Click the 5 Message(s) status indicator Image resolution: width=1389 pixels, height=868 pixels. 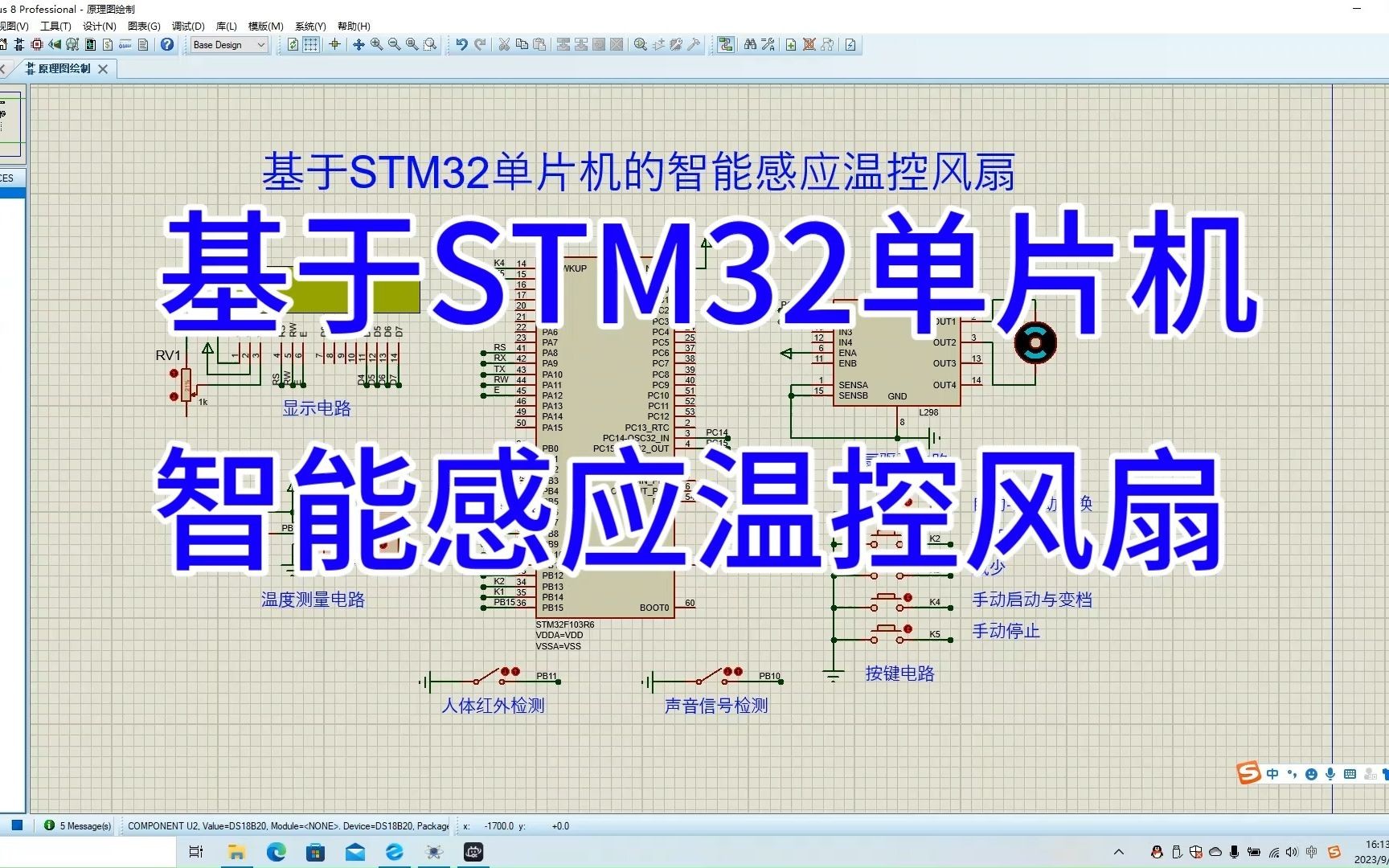[x=77, y=825]
